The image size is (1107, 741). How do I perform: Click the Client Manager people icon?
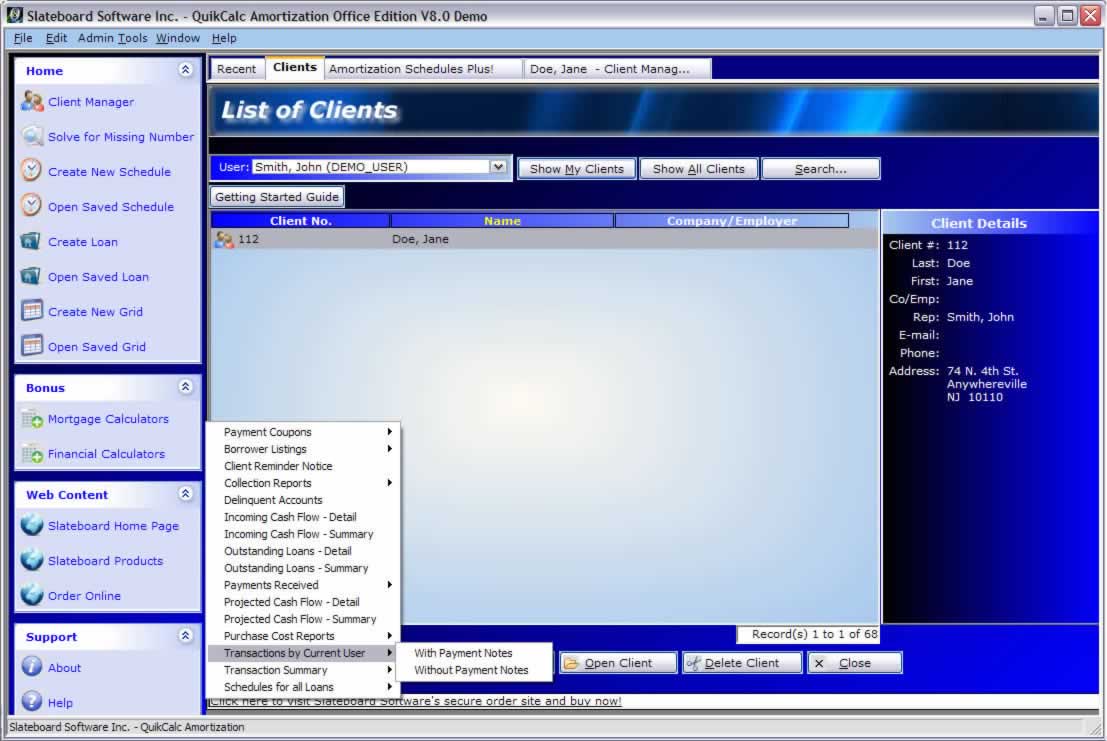coord(32,102)
